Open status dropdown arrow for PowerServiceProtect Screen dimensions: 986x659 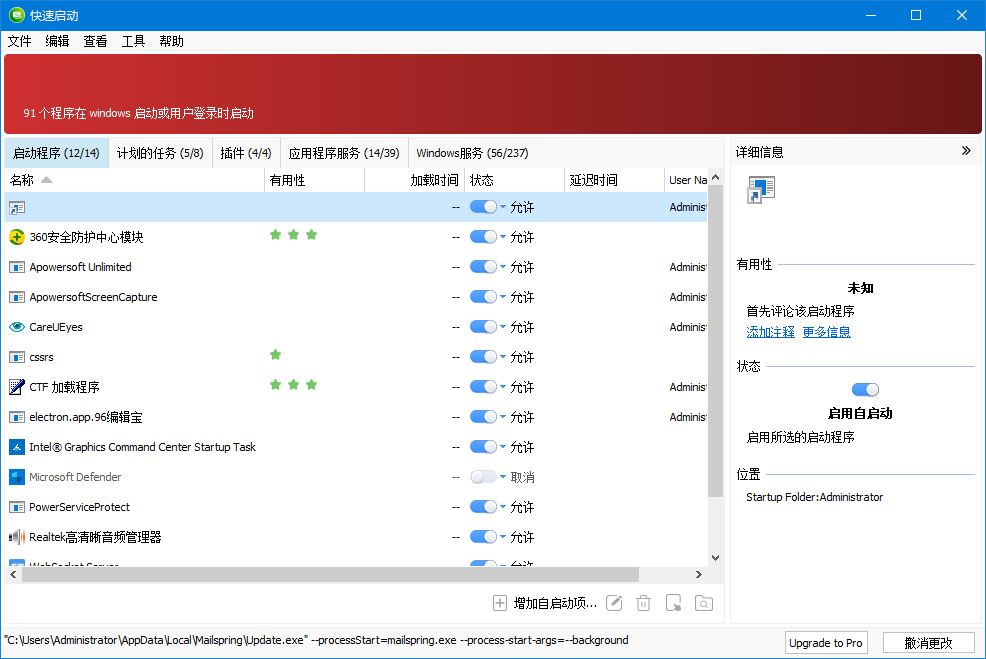pos(503,508)
